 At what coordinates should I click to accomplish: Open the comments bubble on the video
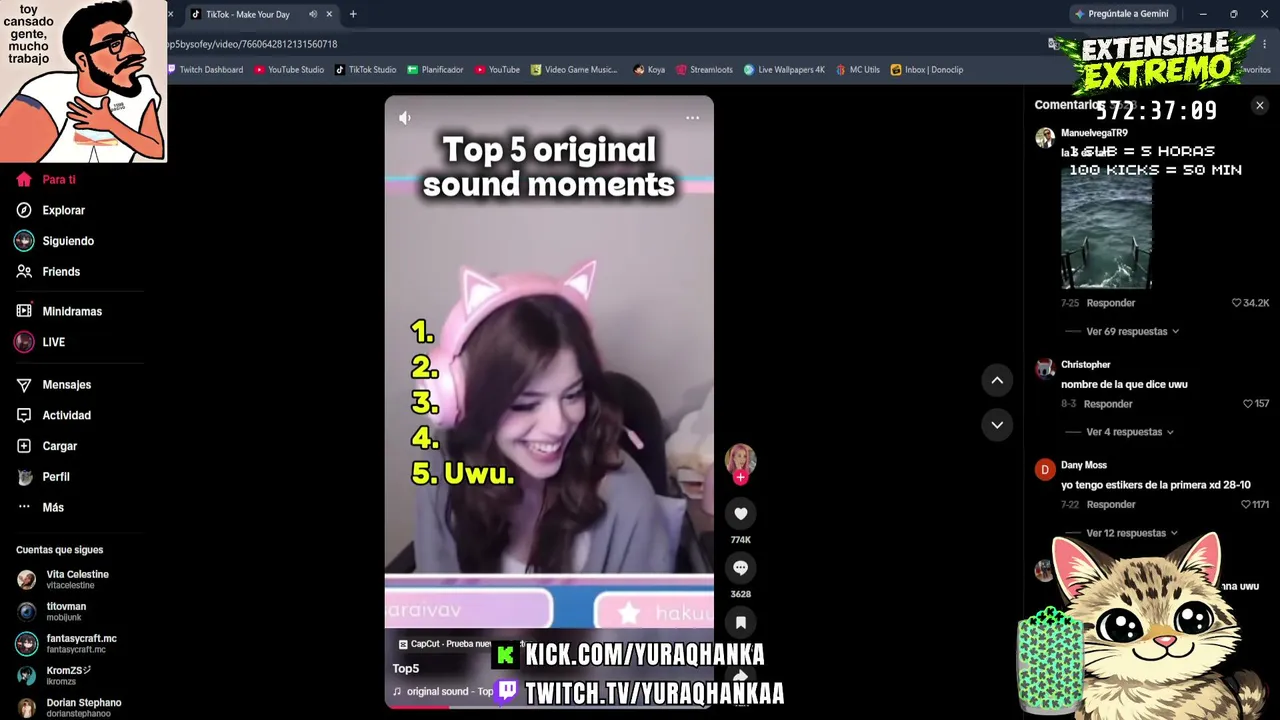coord(740,568)
